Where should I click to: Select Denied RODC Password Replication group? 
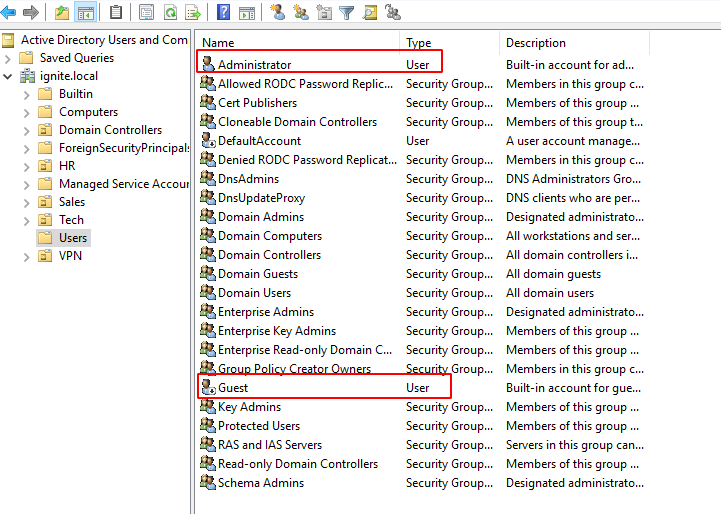[307, 160]
